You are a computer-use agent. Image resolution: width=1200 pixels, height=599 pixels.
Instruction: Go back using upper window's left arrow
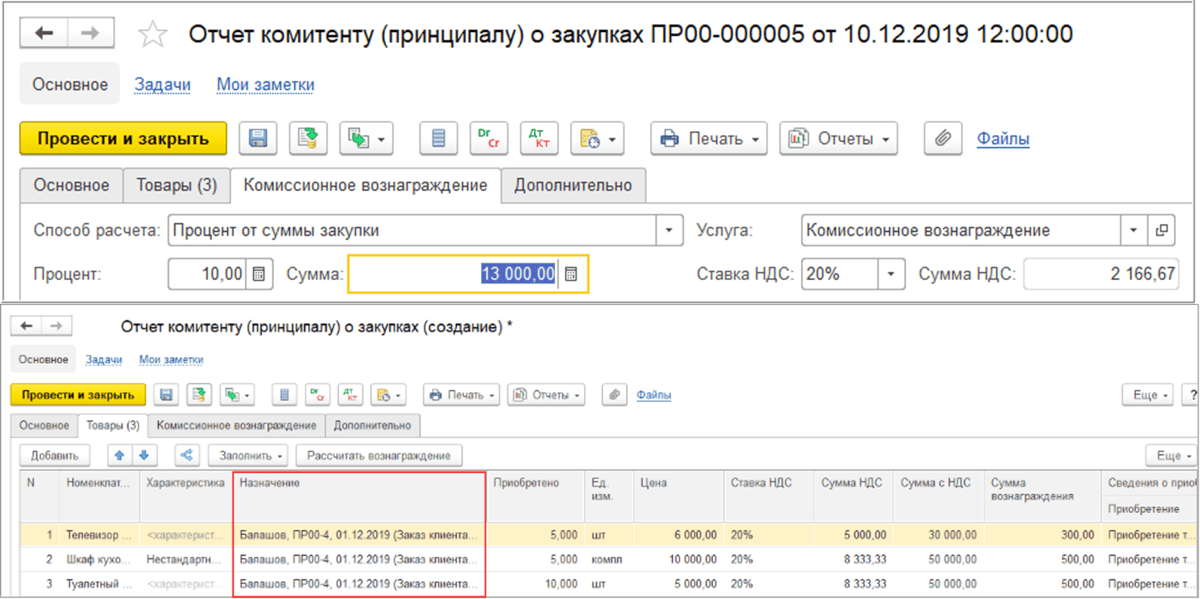[44, 34]
